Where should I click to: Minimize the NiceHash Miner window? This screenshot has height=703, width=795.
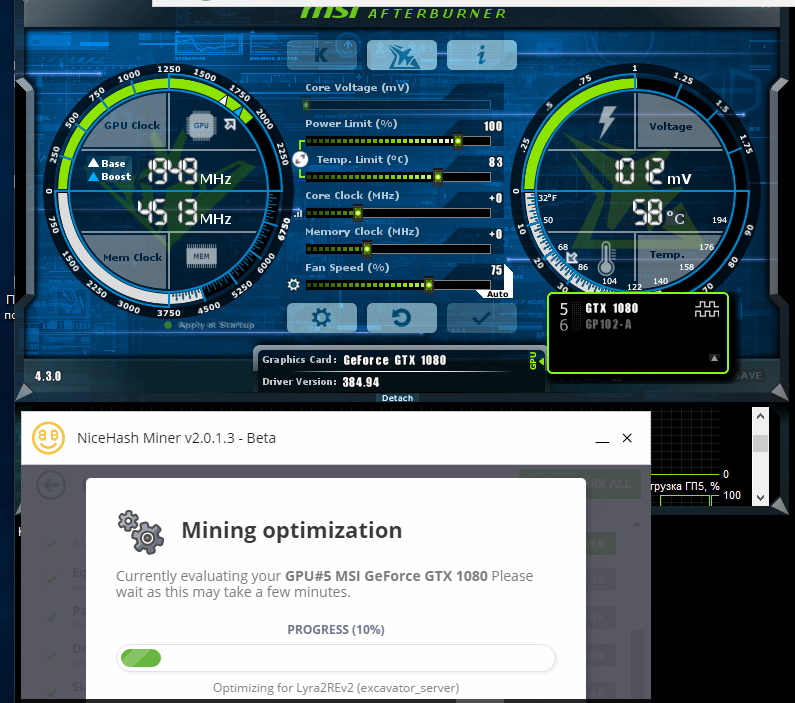click(x=602, y=439)
